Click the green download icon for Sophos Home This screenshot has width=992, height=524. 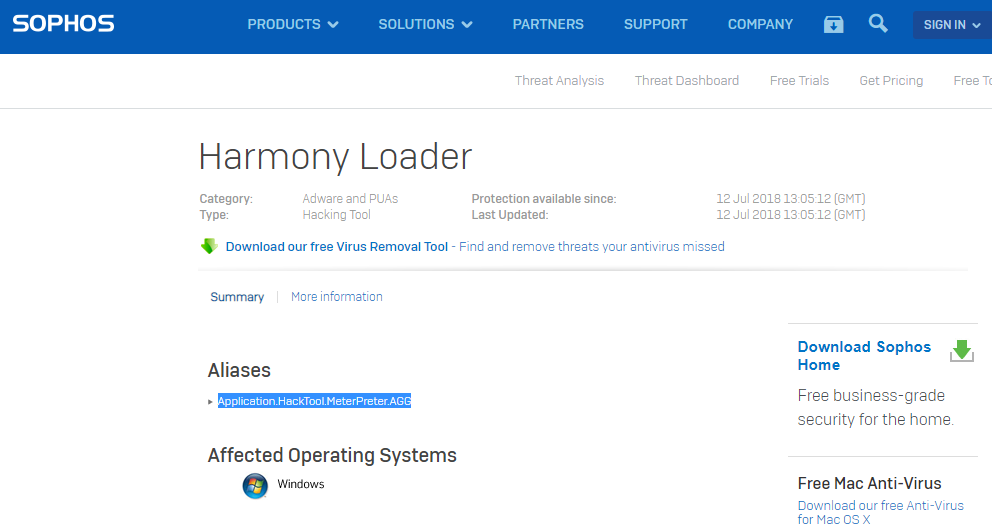click(x=962, y=351)
